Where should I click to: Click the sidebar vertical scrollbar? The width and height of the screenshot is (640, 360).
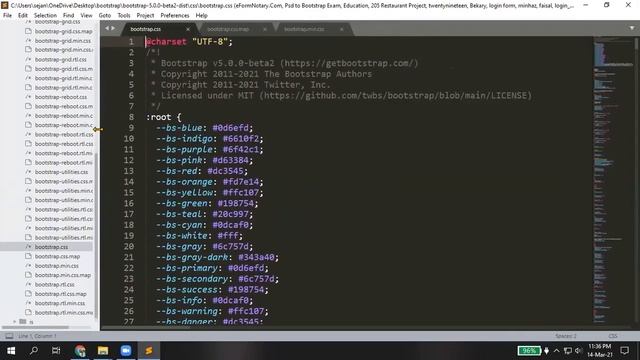(96, 235)
